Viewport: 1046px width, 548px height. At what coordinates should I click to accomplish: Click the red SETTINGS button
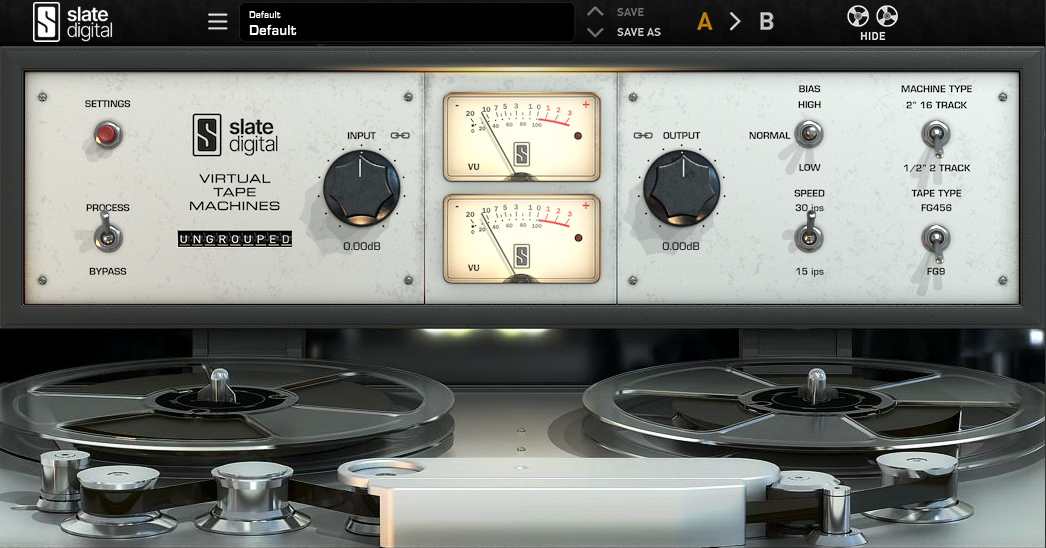pyautogui.click(x=107, y=135)
